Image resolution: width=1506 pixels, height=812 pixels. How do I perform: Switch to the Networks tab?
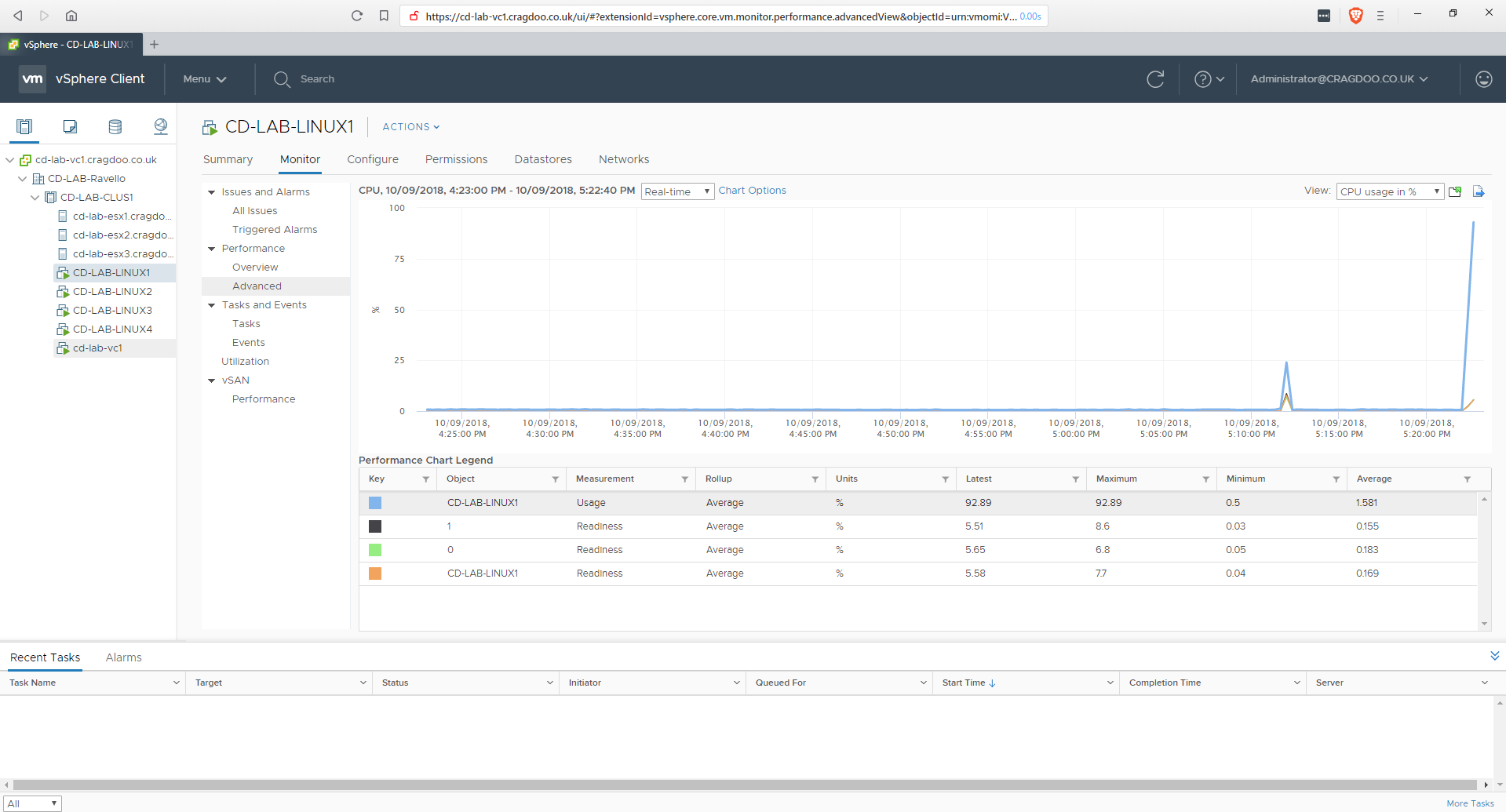(x=624, y=159)
